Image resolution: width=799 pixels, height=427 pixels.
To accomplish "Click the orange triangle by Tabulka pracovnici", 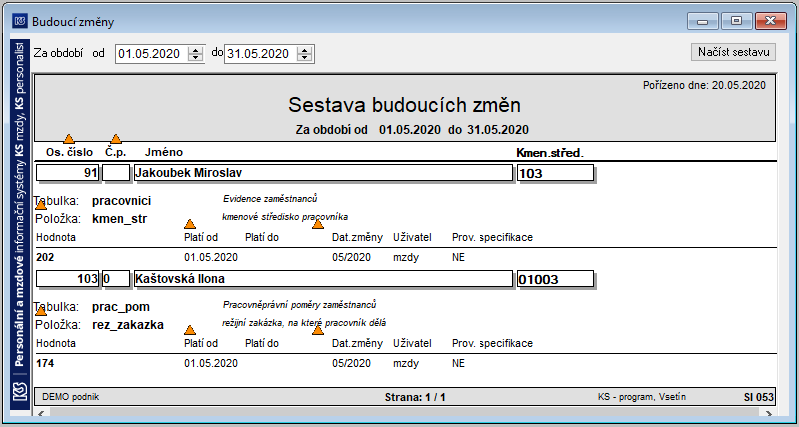I will [x=41, y=205].
